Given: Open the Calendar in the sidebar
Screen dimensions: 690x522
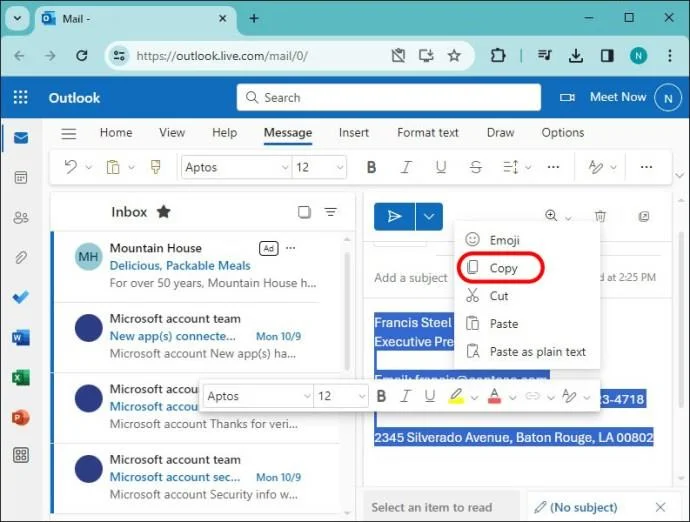Looking at the screenshot, I should point(21,177).
